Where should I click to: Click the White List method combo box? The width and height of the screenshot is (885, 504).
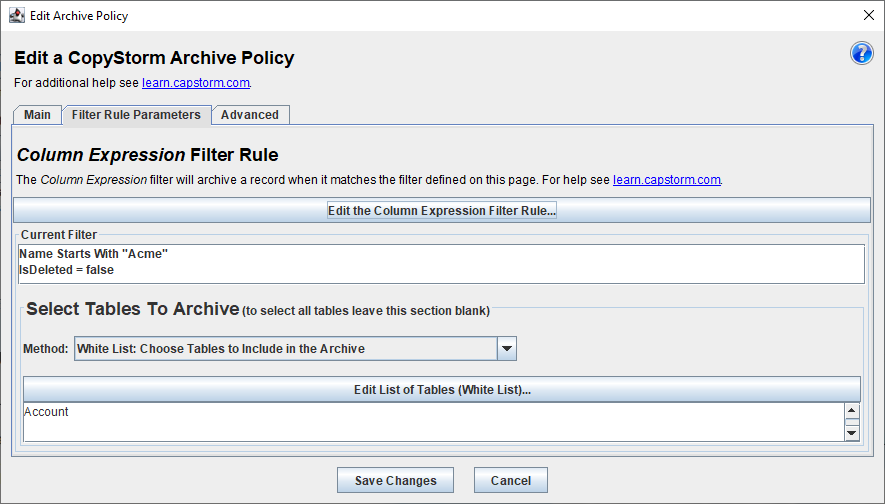click(295, 349)
